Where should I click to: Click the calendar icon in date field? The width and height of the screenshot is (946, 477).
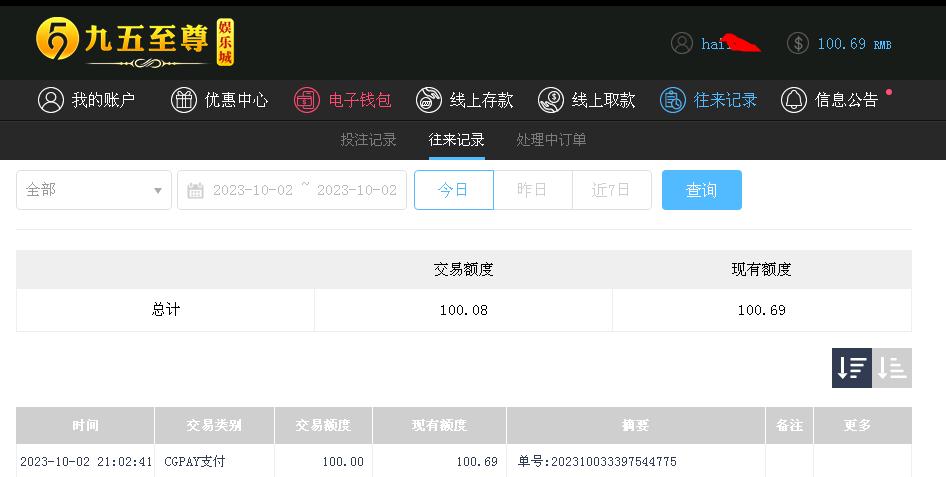coord(195,191)
